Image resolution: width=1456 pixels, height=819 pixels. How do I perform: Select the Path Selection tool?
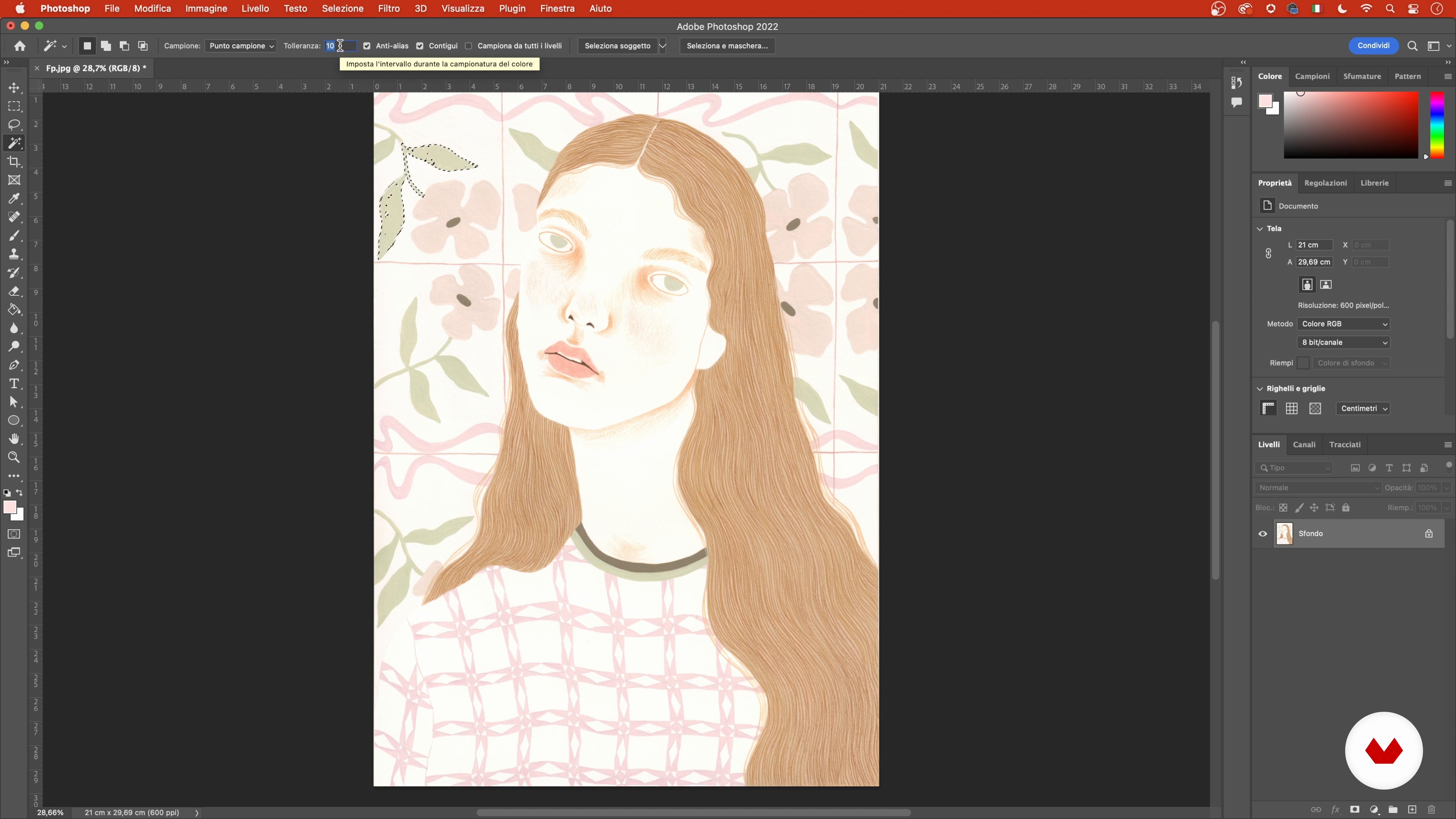[14, 402]
